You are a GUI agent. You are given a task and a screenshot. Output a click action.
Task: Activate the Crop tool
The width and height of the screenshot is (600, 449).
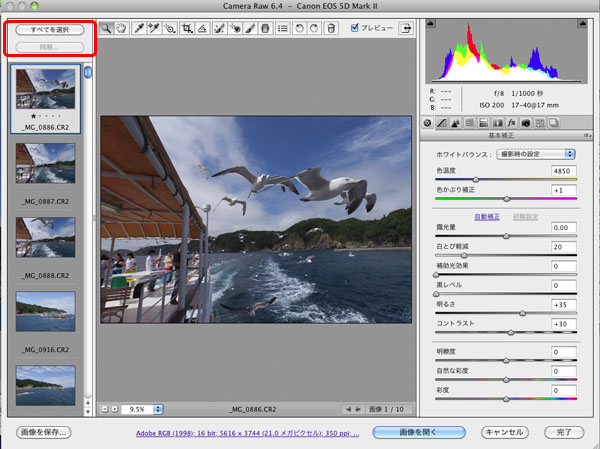pos(187,29)
